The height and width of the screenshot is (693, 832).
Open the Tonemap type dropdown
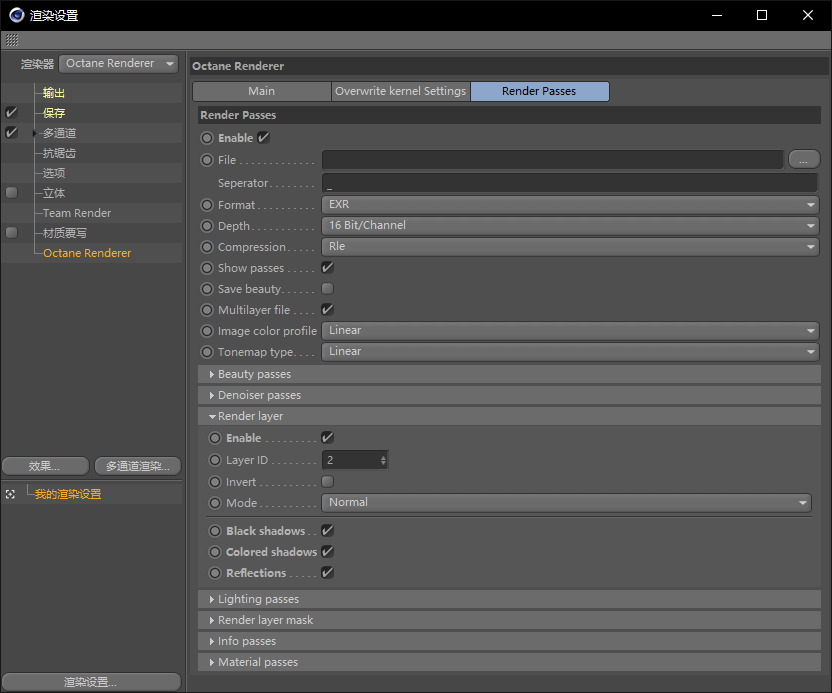click(570, 351)
